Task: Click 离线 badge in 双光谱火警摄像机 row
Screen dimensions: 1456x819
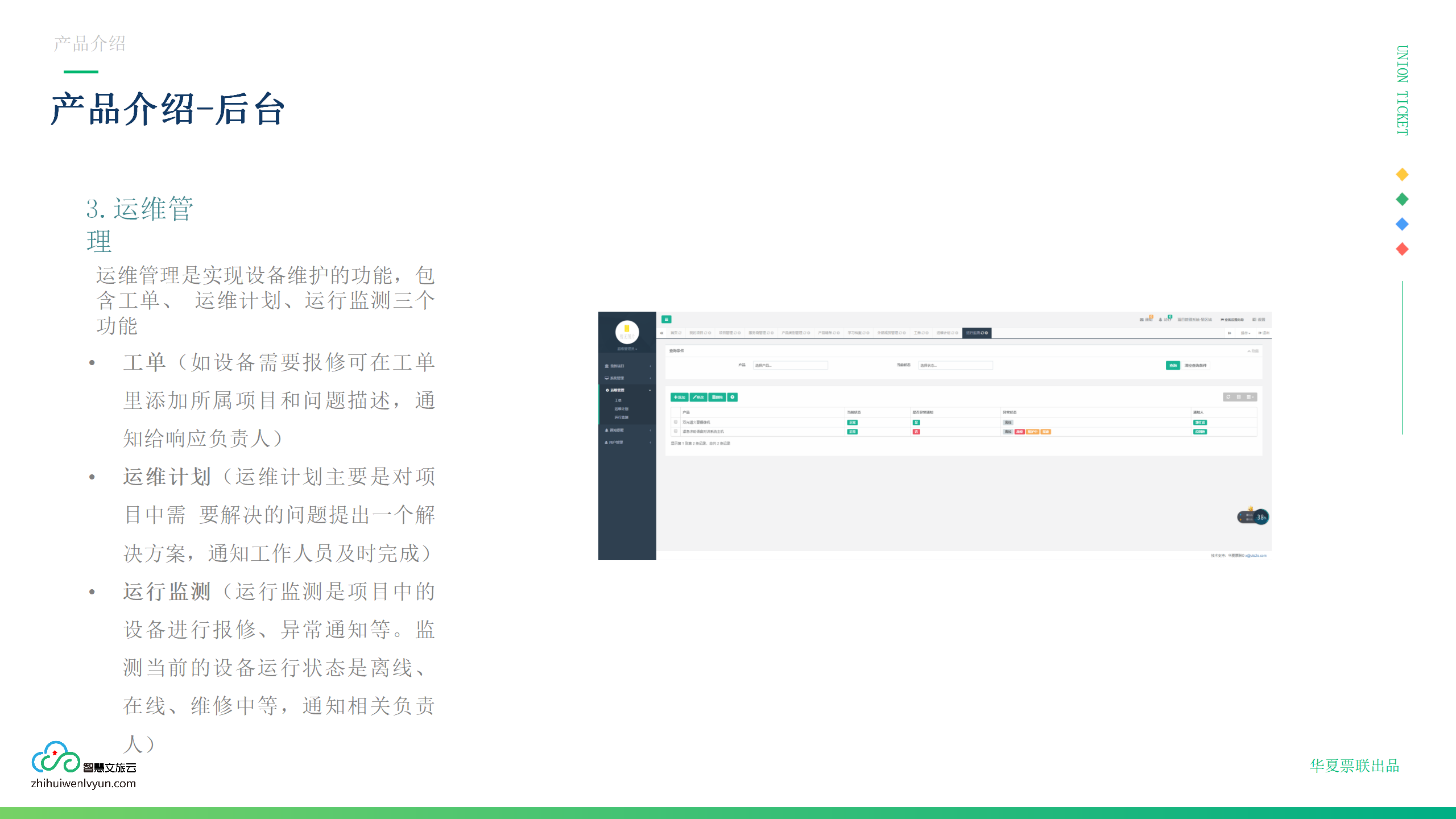Action: point(1008,423)
